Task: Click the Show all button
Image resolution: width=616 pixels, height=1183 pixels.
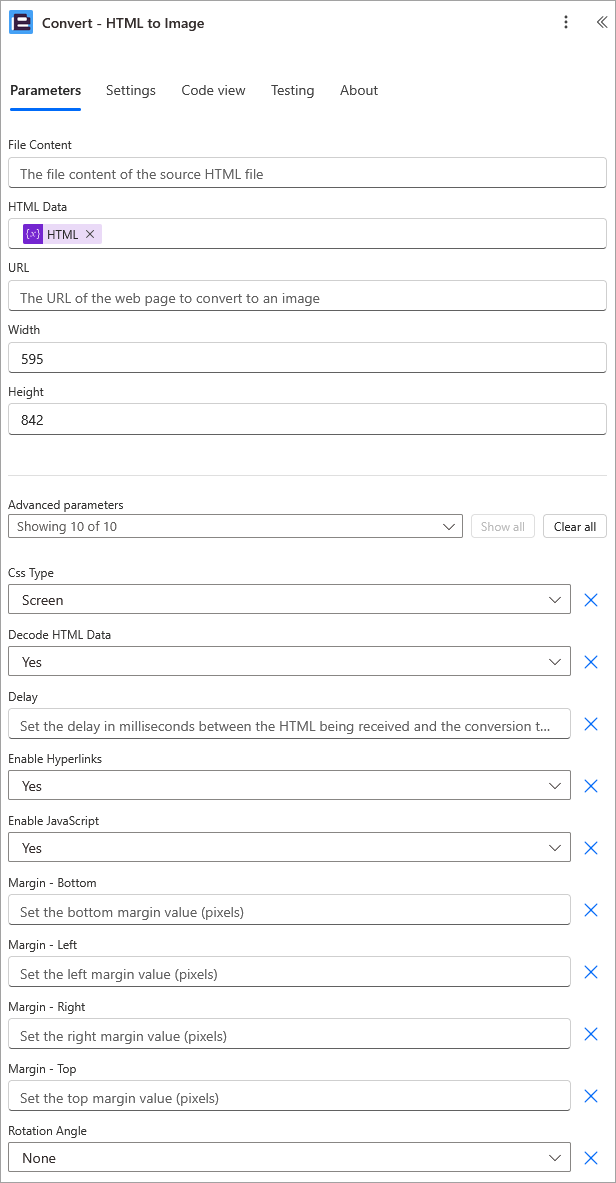Action: click(x=503, y=527)
